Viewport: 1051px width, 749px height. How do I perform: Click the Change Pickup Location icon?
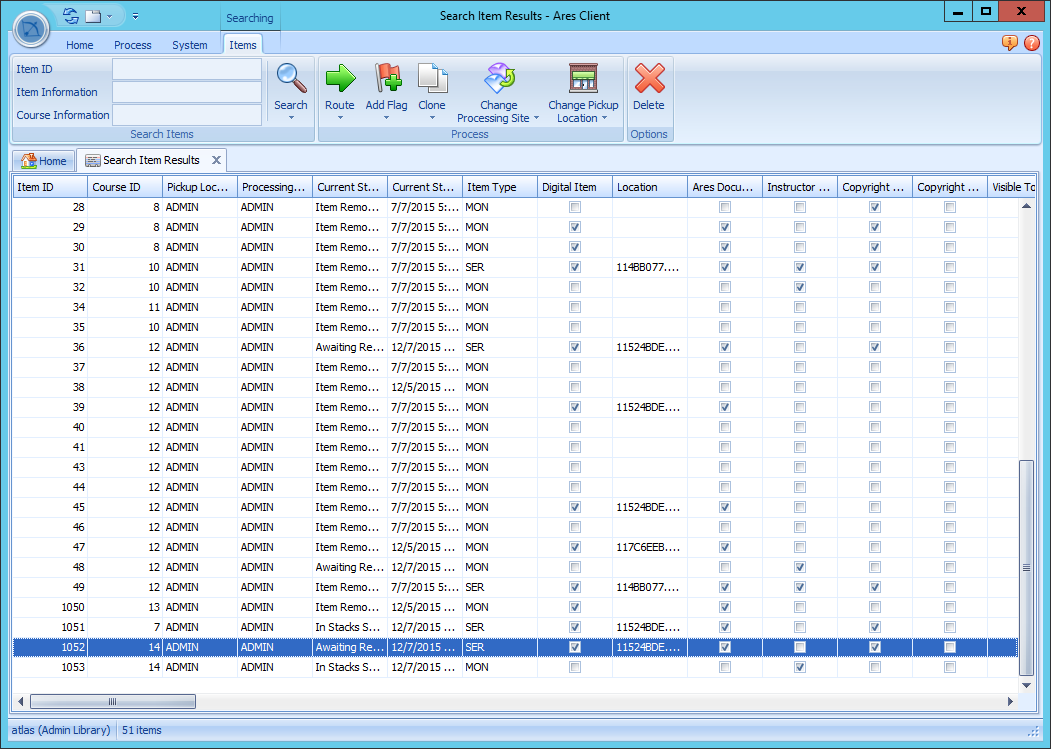[x=582, y=78]
